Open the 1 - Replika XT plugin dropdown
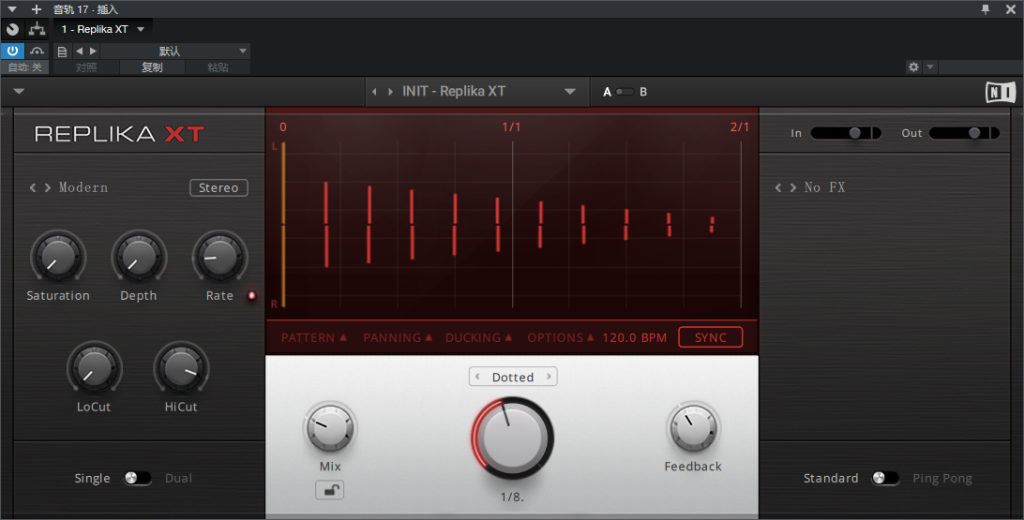Screen dimensions: 1024x520 click(103, 29)
